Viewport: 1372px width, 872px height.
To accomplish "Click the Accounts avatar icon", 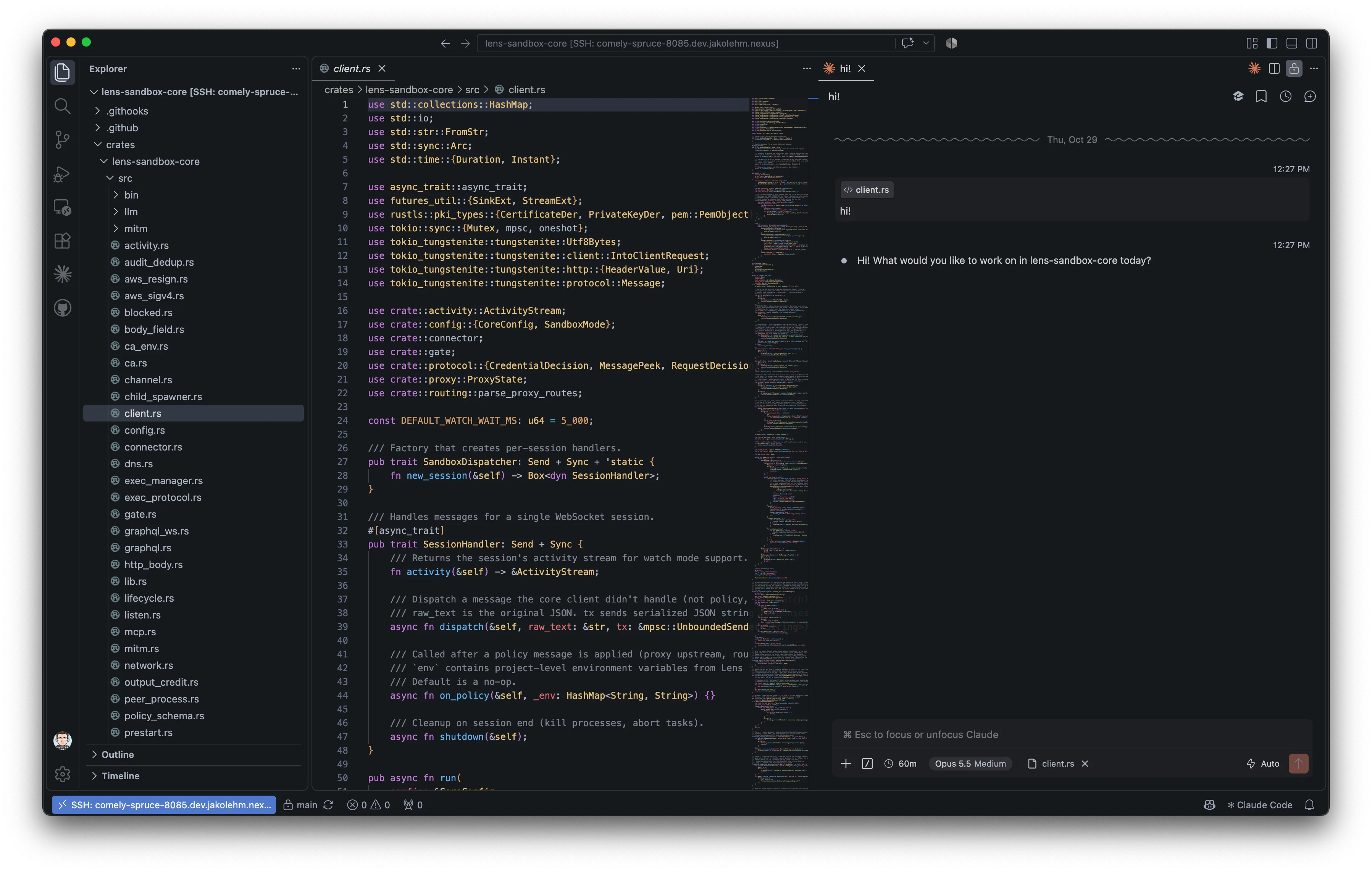I will [62, 740].
